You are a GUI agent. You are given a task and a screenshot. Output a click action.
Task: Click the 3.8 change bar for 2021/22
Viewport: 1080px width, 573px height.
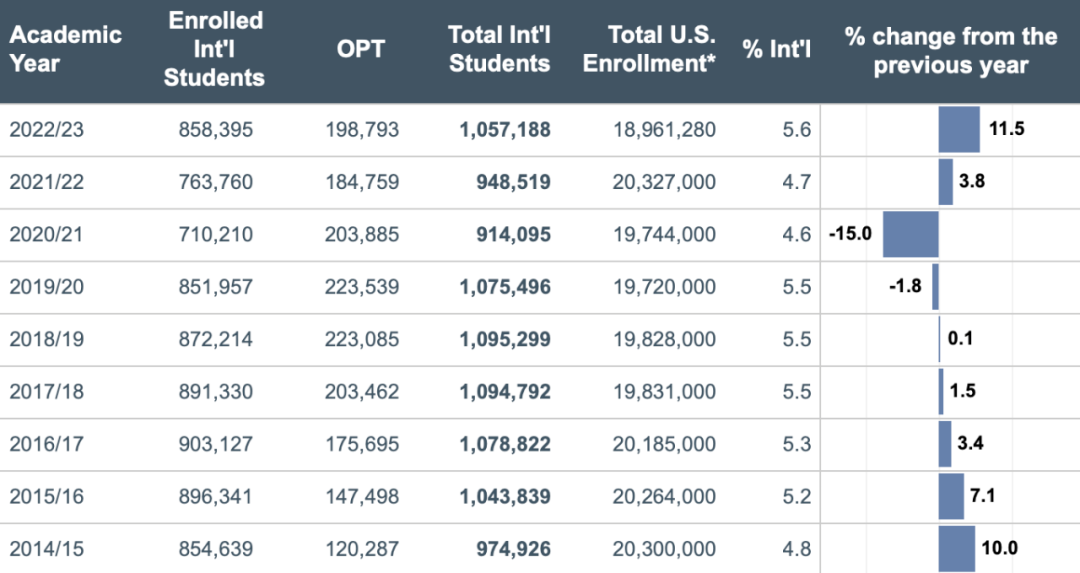pos(946,182)
